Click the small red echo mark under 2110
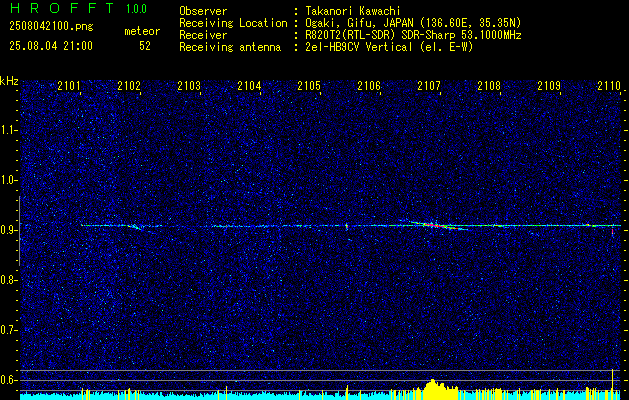629x400 pixels. pyautogui.click(x=613, y=231)
